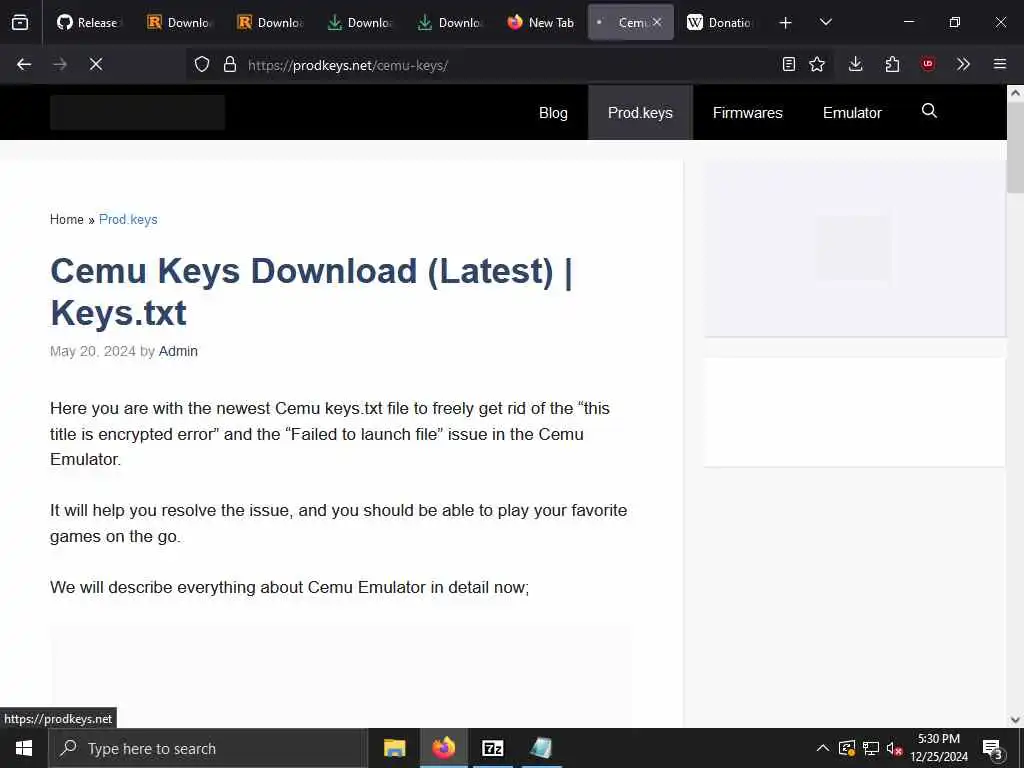Open the clock showing 5:30 PM

click(939, 748)
